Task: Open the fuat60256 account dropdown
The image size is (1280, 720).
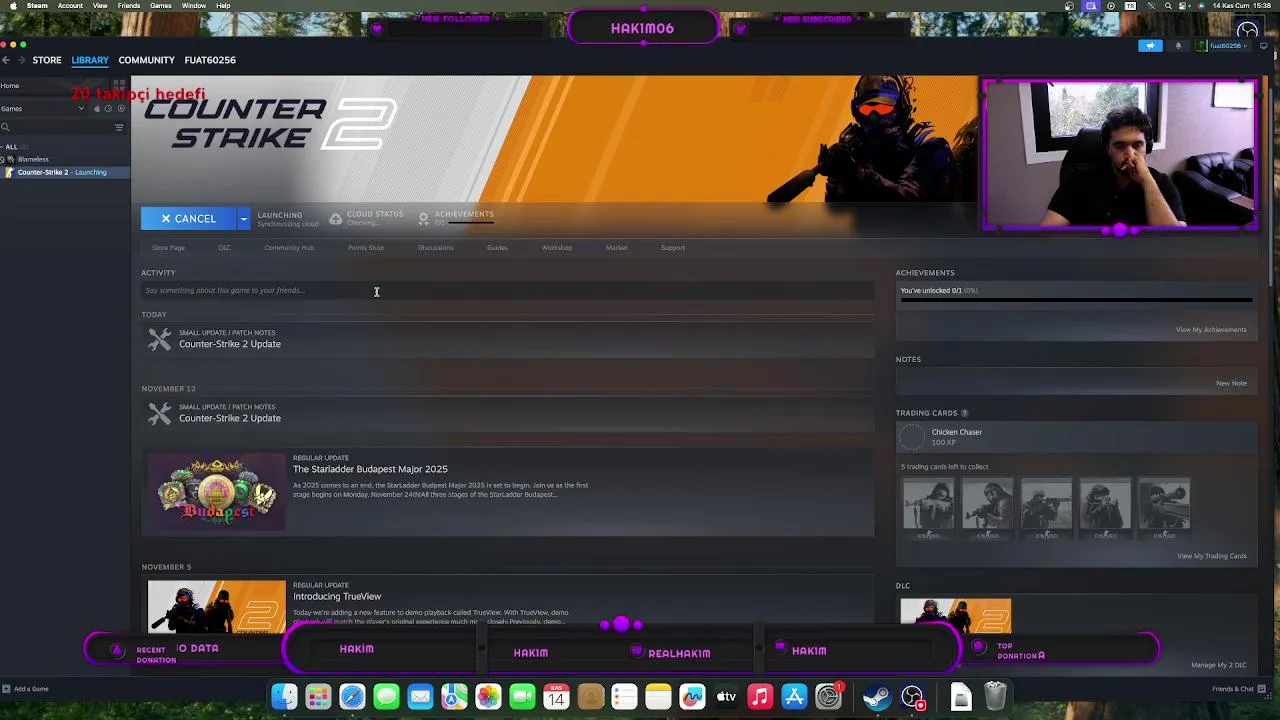Action: [x=1221, y=45]
